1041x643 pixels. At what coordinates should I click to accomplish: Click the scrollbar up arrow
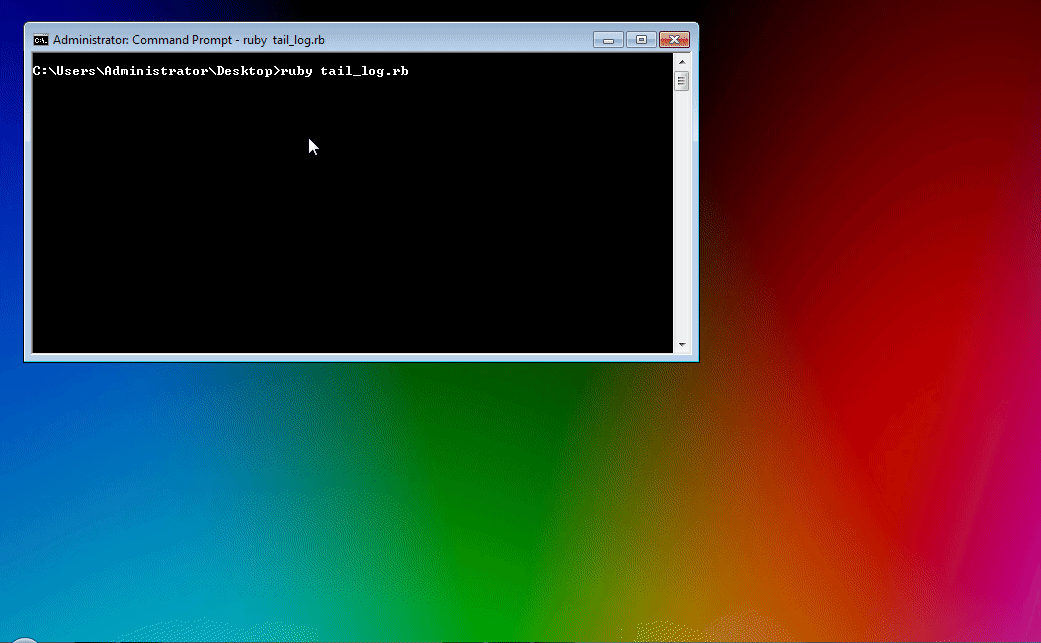coord(682,62)
